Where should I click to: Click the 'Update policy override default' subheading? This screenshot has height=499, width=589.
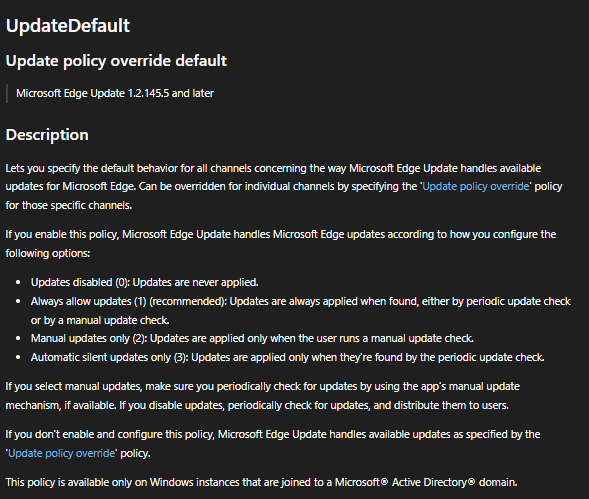click(x=116, y=61)
